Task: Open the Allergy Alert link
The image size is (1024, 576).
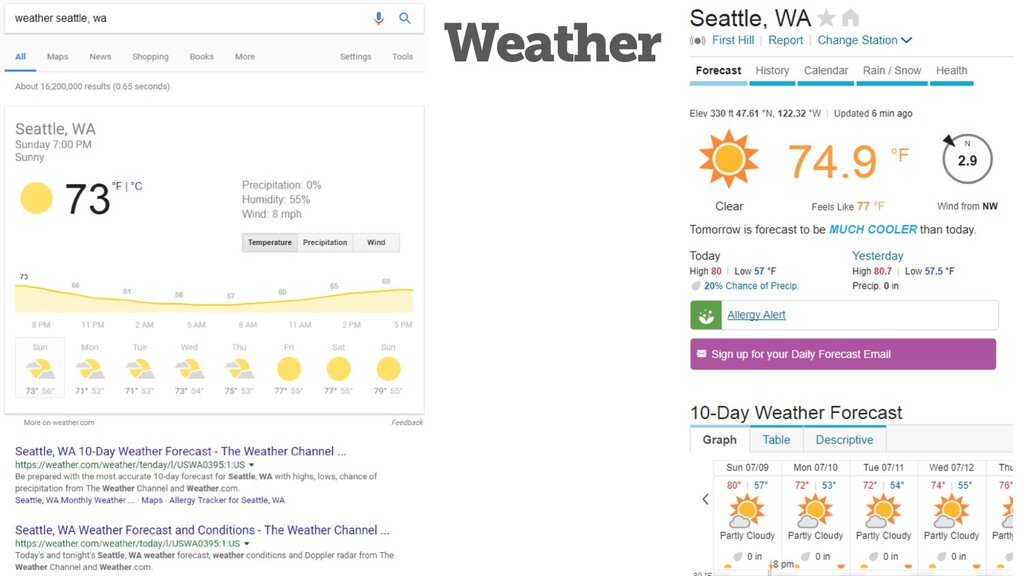Action: click(x=756, y=315)
